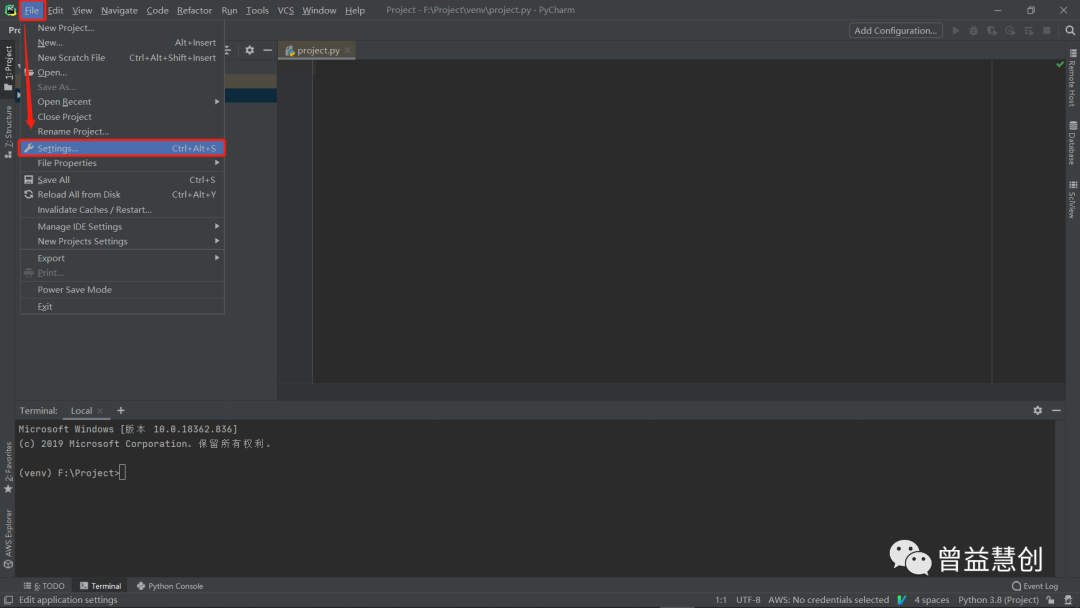Image resolution: width=1080 pixels, height=608 pixels.
Task: Open the Database tool window
Action: 1072,143
